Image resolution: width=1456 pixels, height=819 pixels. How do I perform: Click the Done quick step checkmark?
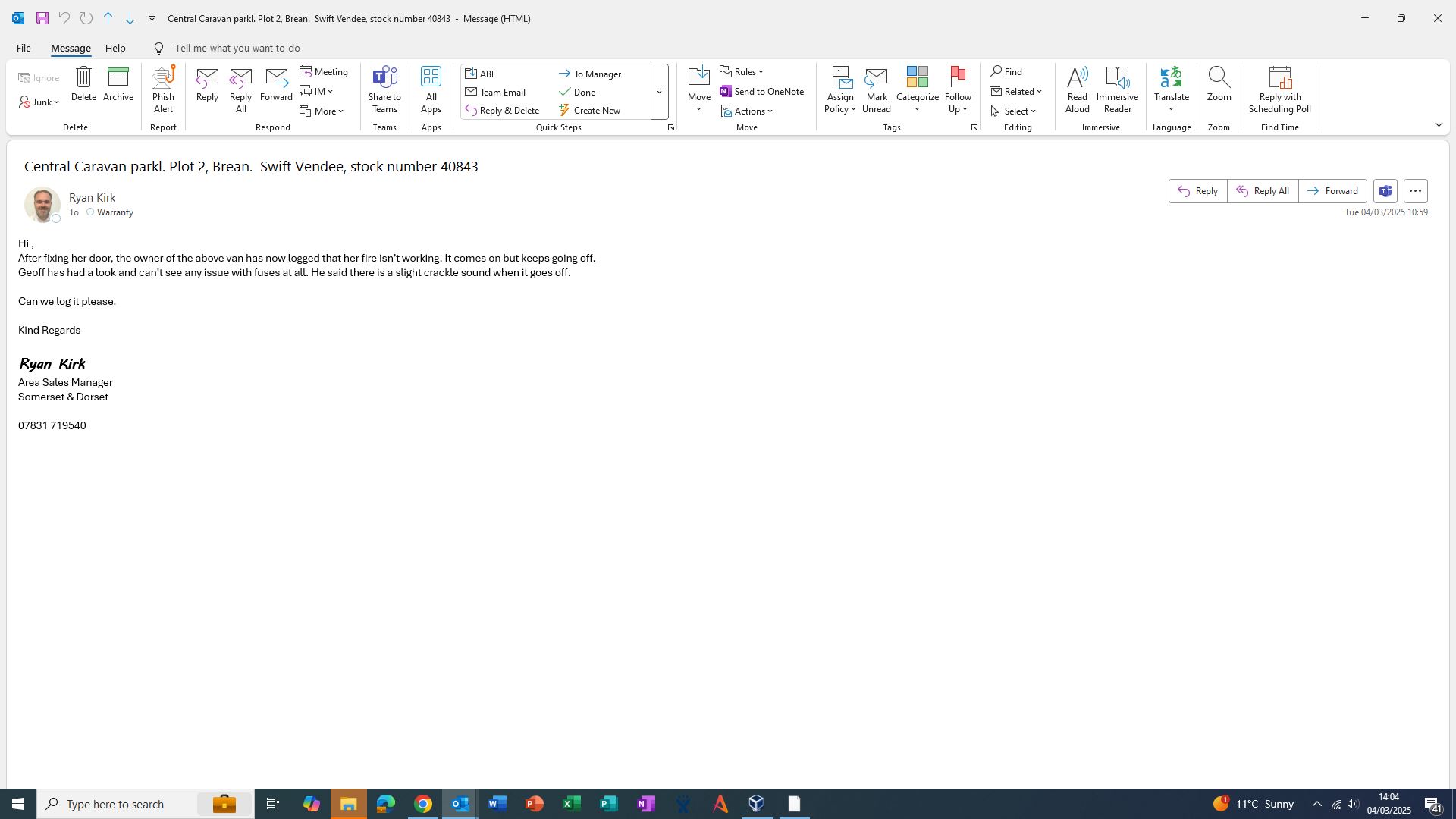564,92
